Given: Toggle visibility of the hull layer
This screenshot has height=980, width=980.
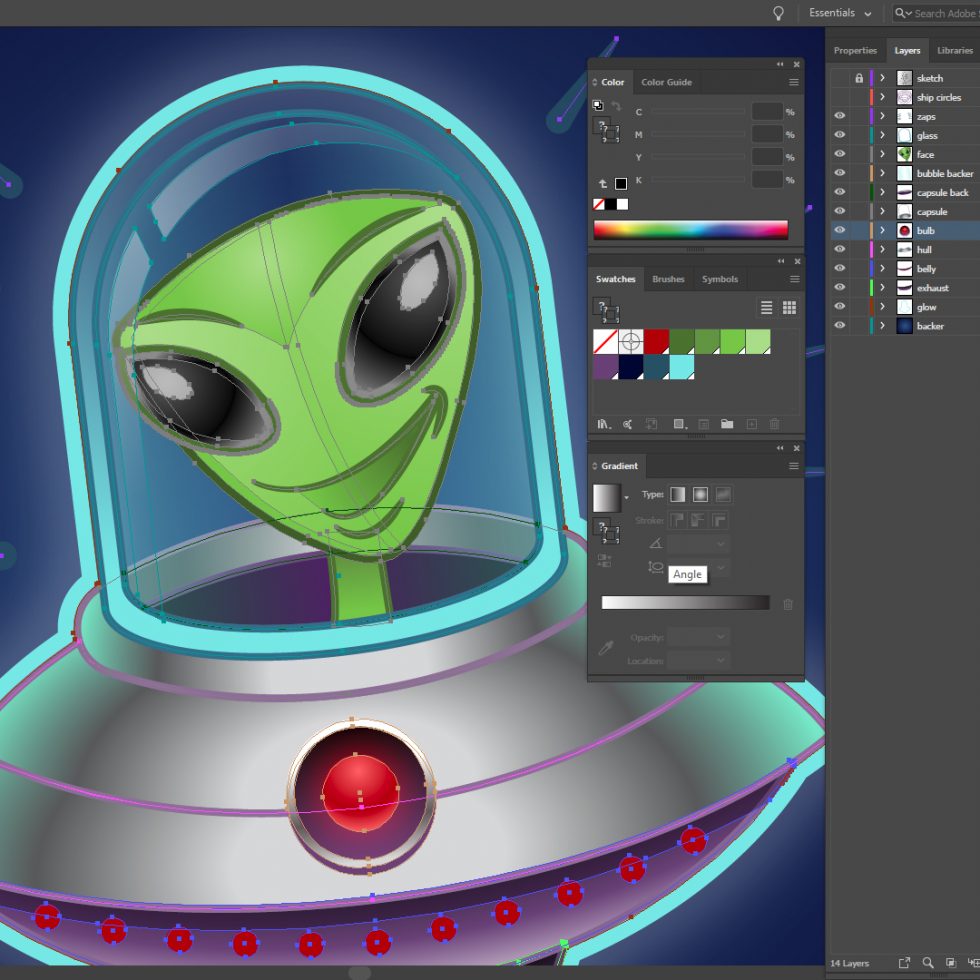Looking at the screenshot, I should click(x=840, y=250).
